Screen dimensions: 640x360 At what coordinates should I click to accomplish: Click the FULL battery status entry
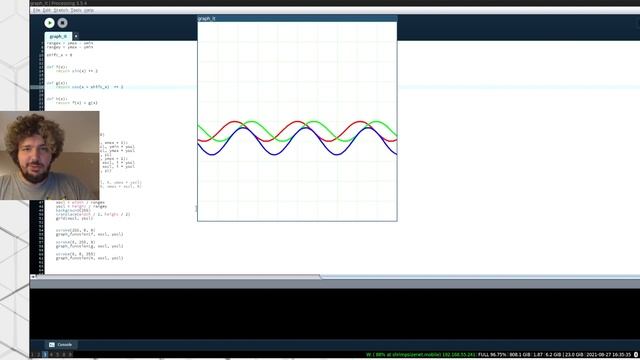coord(492,355)
